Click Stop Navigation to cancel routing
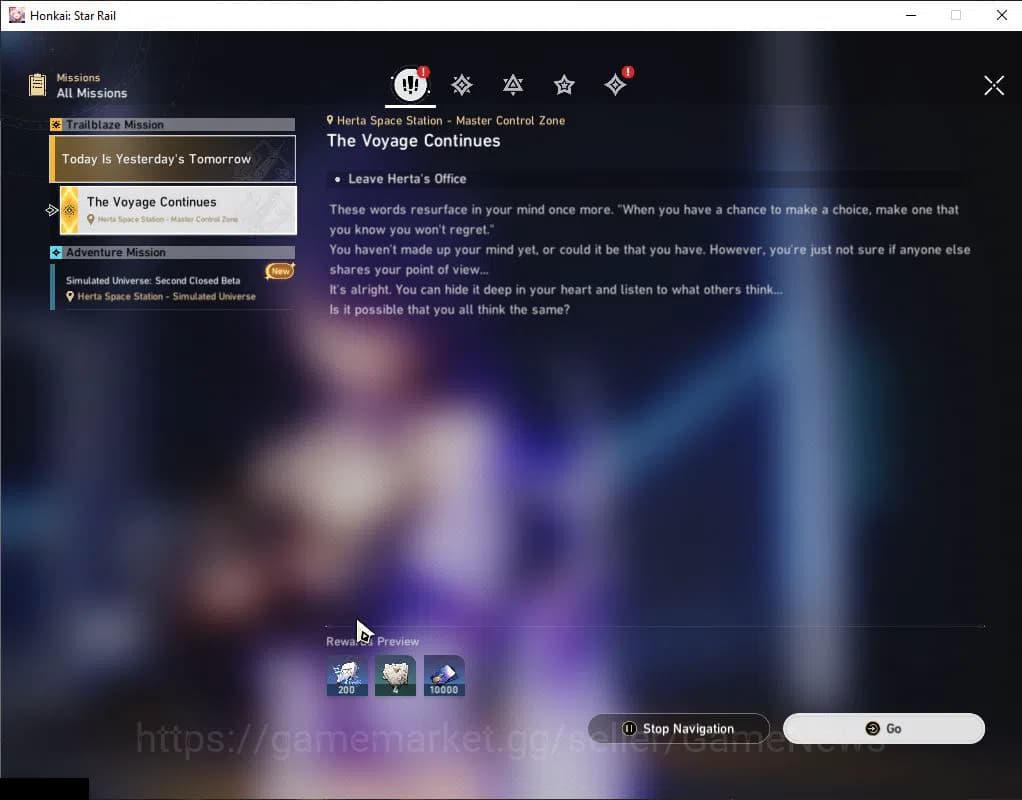Screen dimensions: 1022x800 tap(679, 728)
